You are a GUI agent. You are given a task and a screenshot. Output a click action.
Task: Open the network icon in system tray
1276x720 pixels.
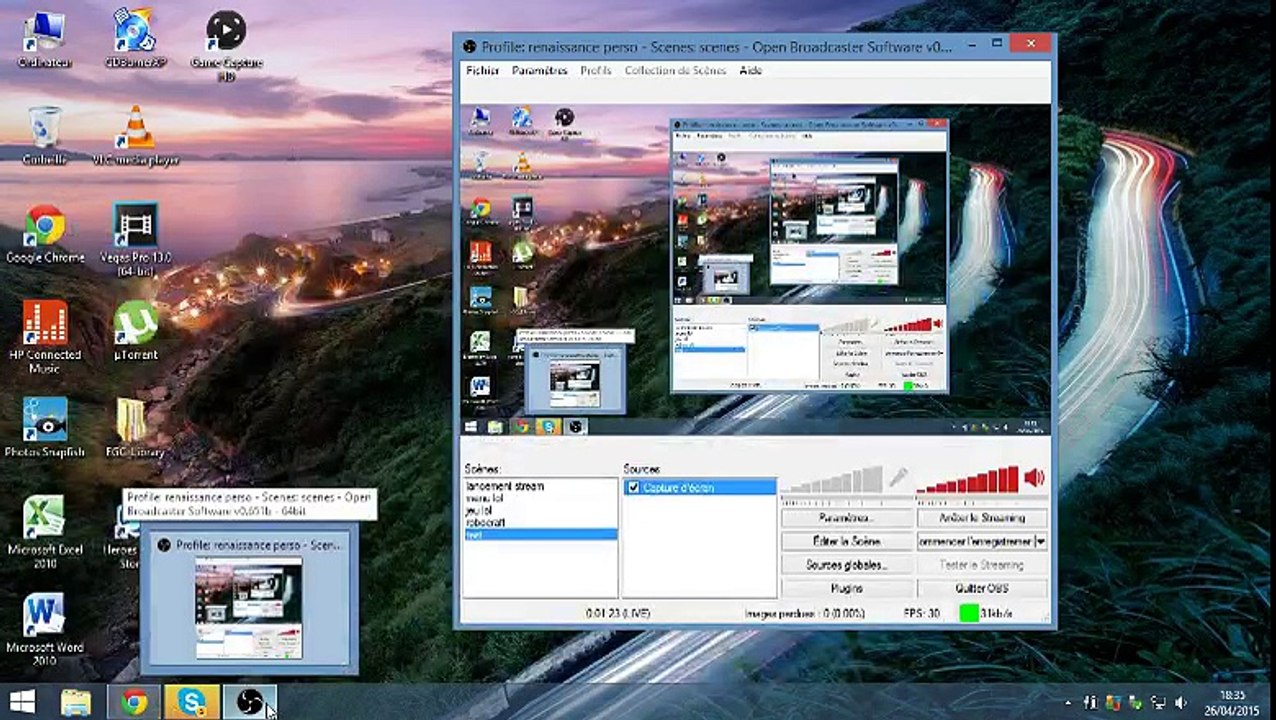(x=1159, y=703)
